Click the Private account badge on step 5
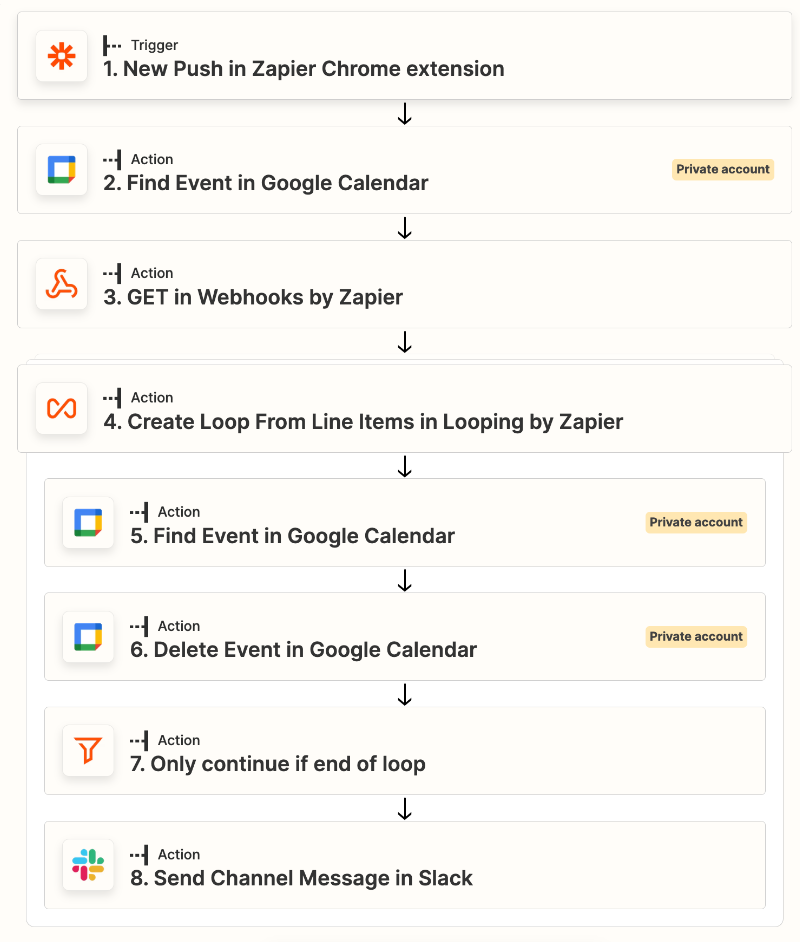Image resolution: width=800 pixels, height=942 pixels. pyautogui.click(x=696, y=522)
